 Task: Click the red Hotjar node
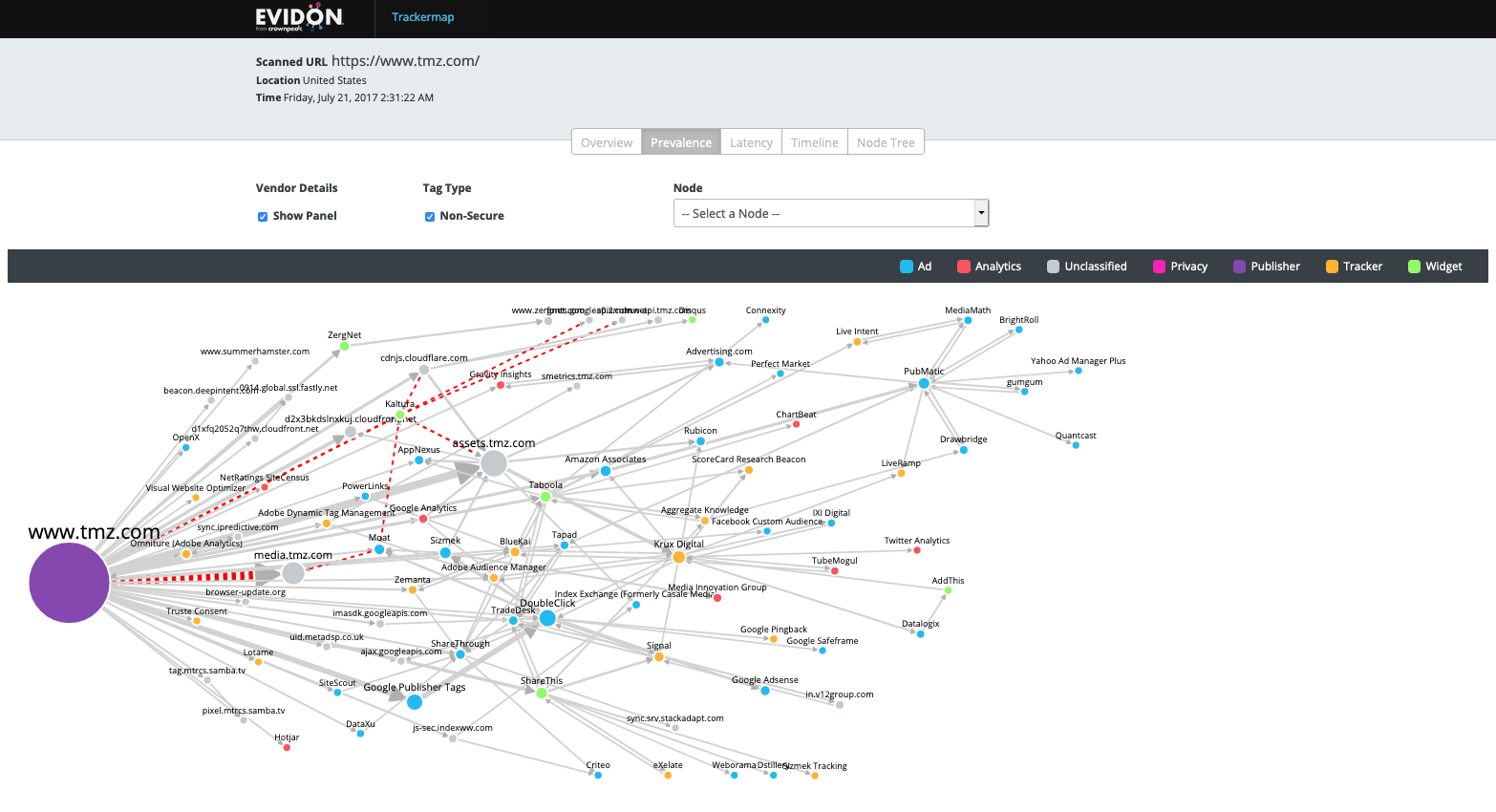click(287, 748)
